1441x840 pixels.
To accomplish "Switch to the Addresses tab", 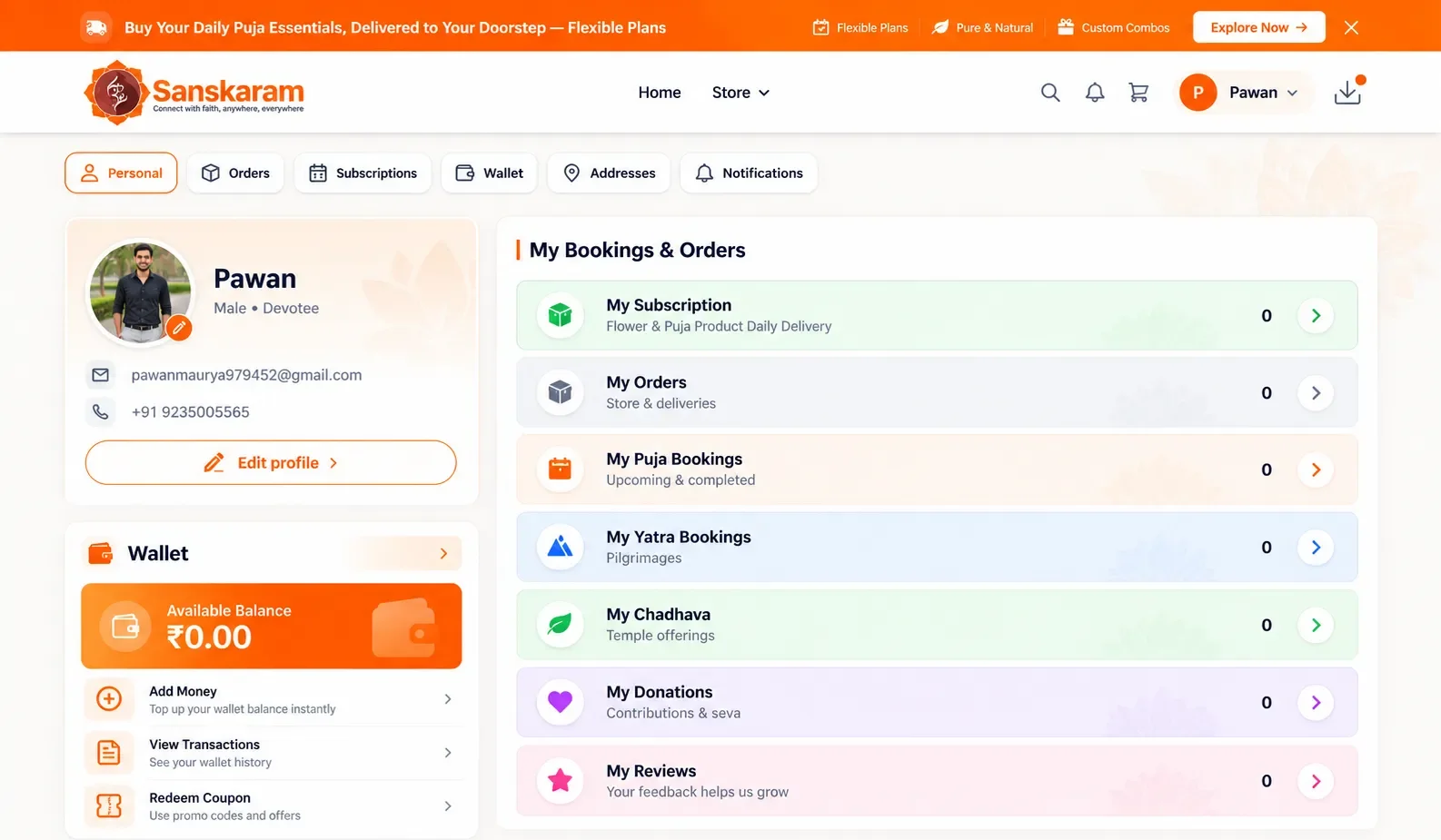I will pyautogui.click(x=609, y=173).
